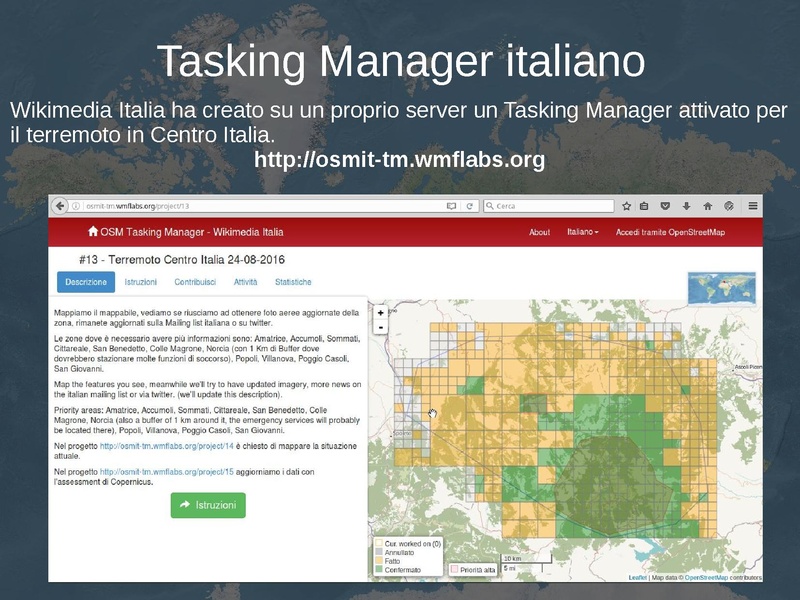The width and height of the screenshot is (800, 600).
Task: Zoom out the map with minus button
Action: pos(380,326)
